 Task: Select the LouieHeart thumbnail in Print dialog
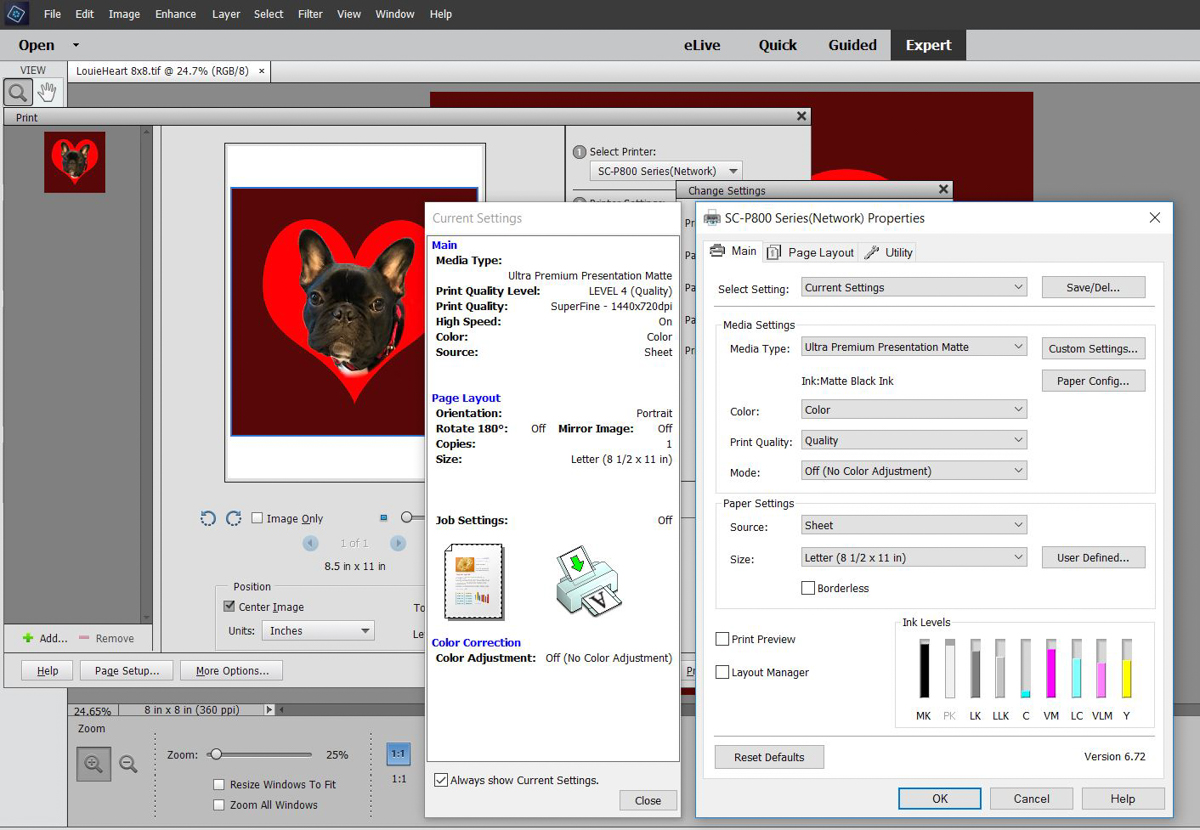click(x=74, y=162)
